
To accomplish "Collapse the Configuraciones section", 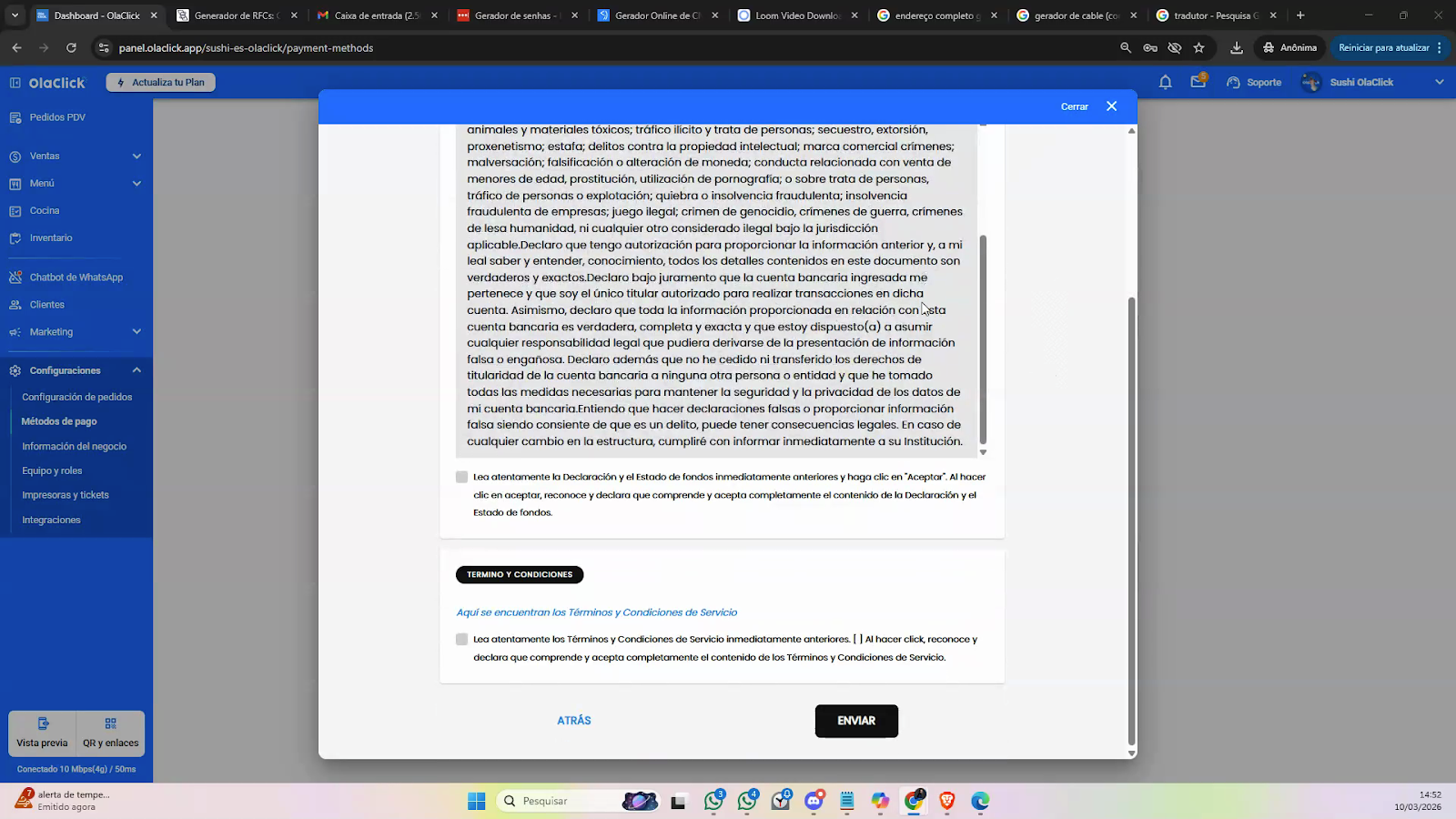I will tap(136, 370).
